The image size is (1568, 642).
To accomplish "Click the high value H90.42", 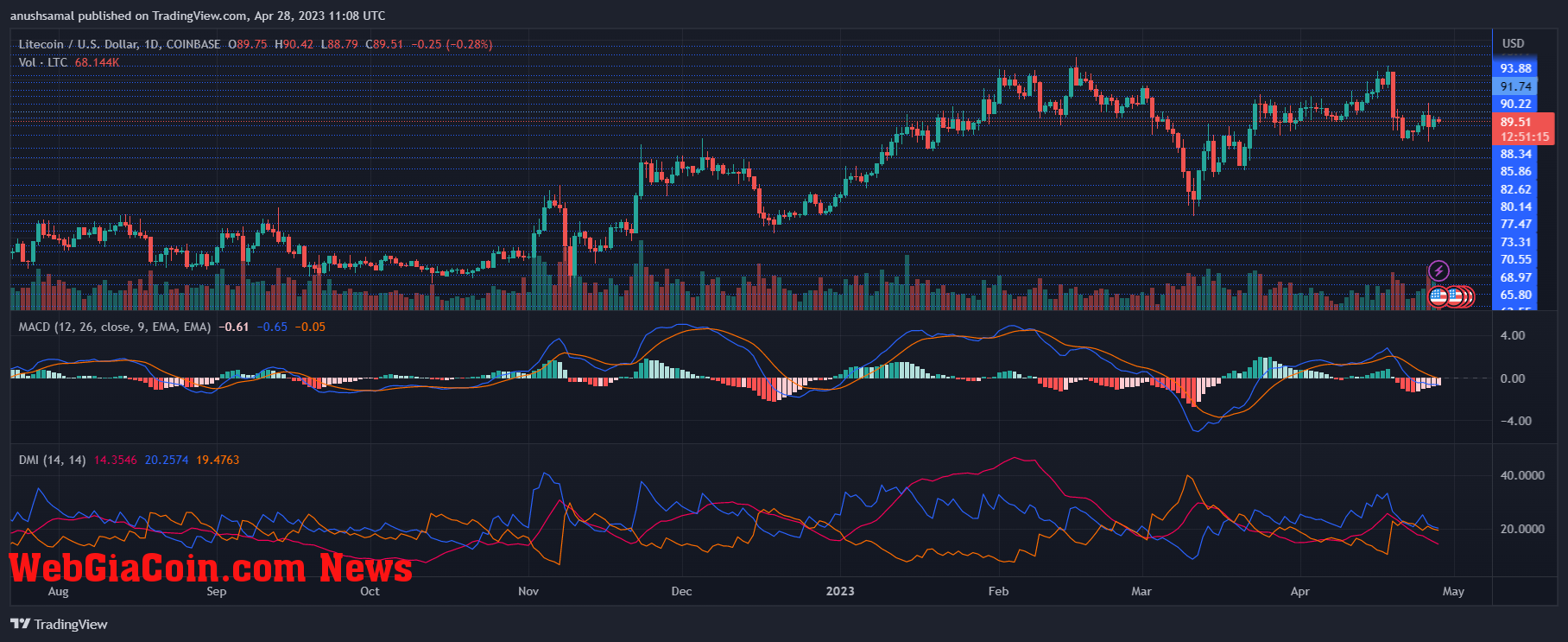I will click(x=294, y=44).
